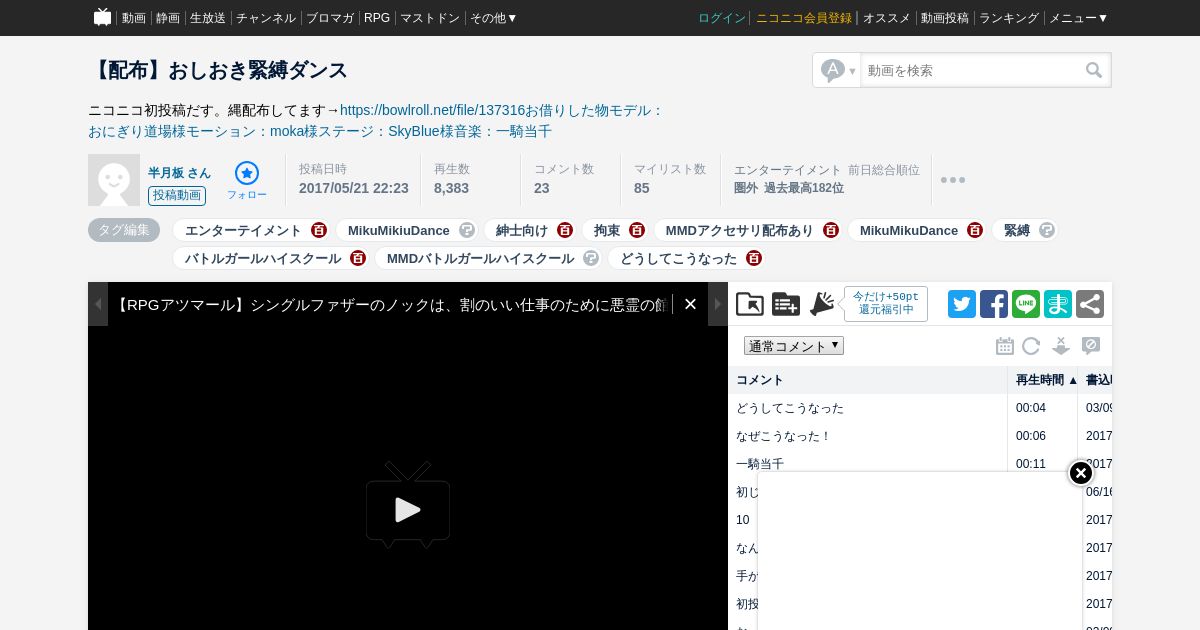Screen dimensions: 1200x630
Task: Click the search magnifier icon
Action: pyautogui.click(x=1094, y=70)
